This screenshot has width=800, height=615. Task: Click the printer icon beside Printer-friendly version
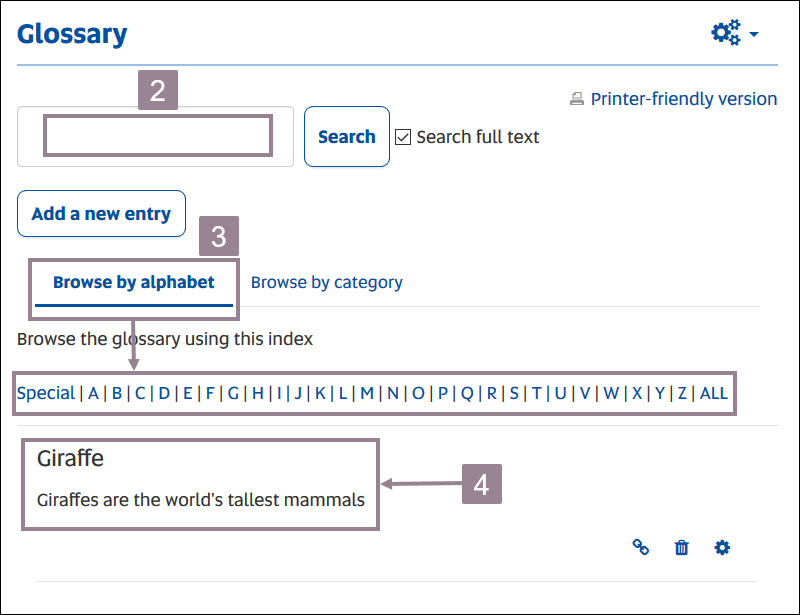pyautogui.click(x=577, y=98)
